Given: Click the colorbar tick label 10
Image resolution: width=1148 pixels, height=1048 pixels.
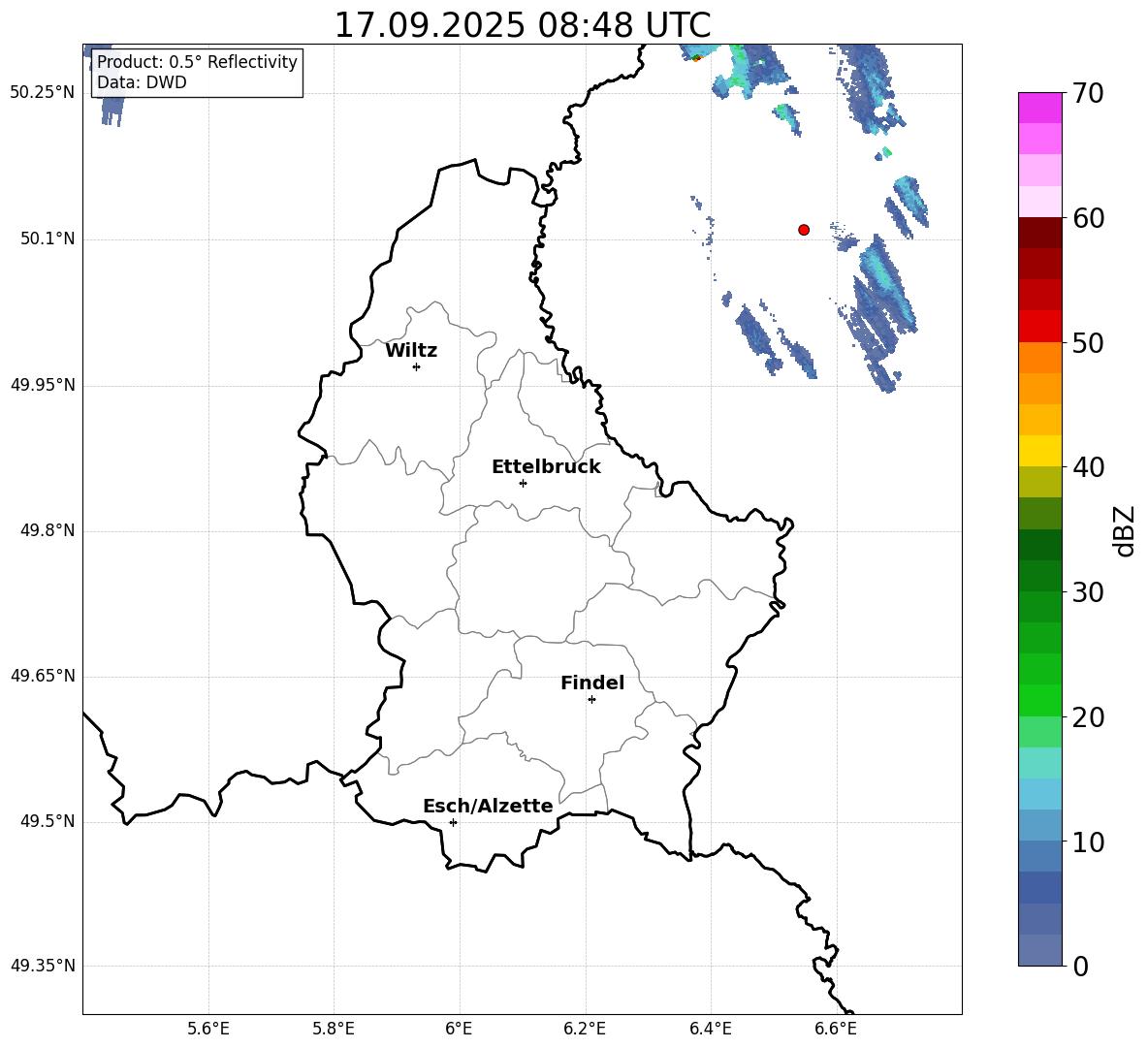Looking at the screenshot, I should 1088,842.
